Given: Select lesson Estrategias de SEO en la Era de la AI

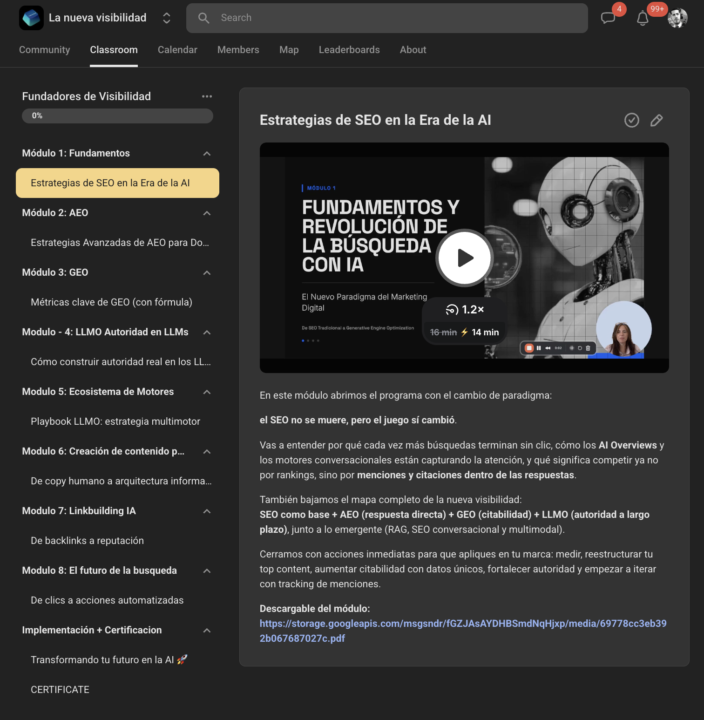Looking at the screenshot, I should coord(118,183).
